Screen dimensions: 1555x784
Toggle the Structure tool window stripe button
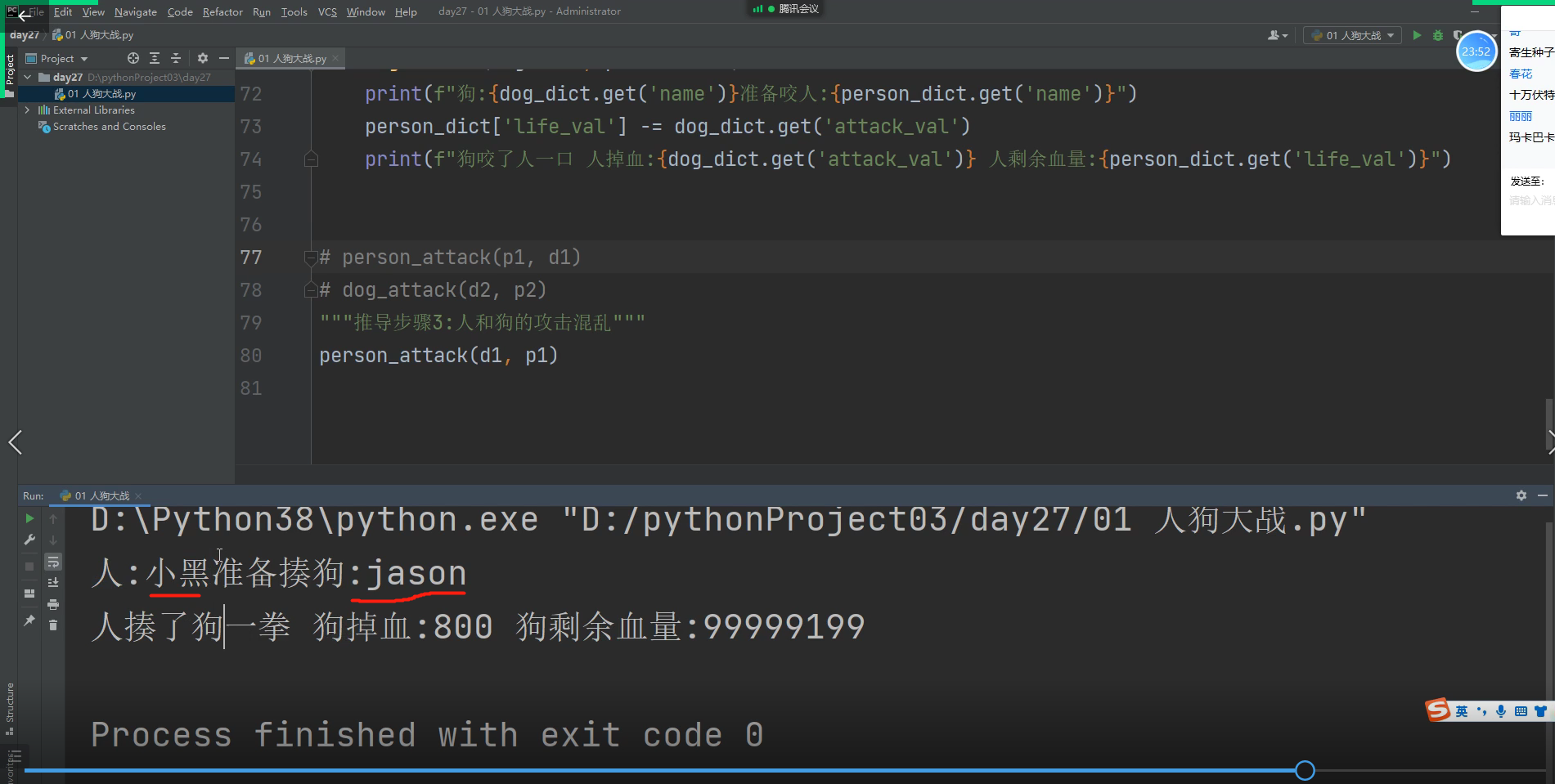coord(9,708)
